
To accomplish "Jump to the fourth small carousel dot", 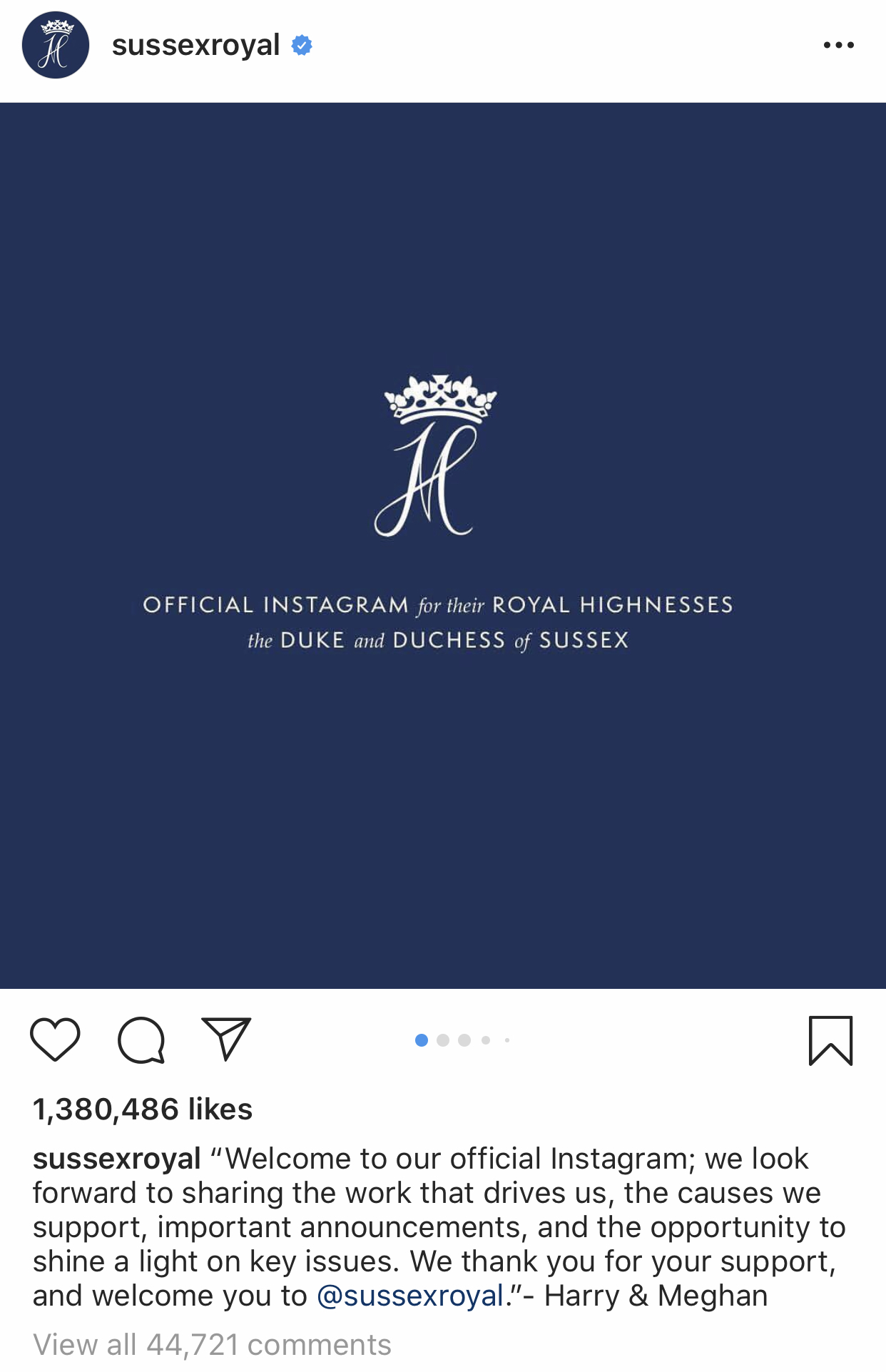I will tap(486, 1040).
